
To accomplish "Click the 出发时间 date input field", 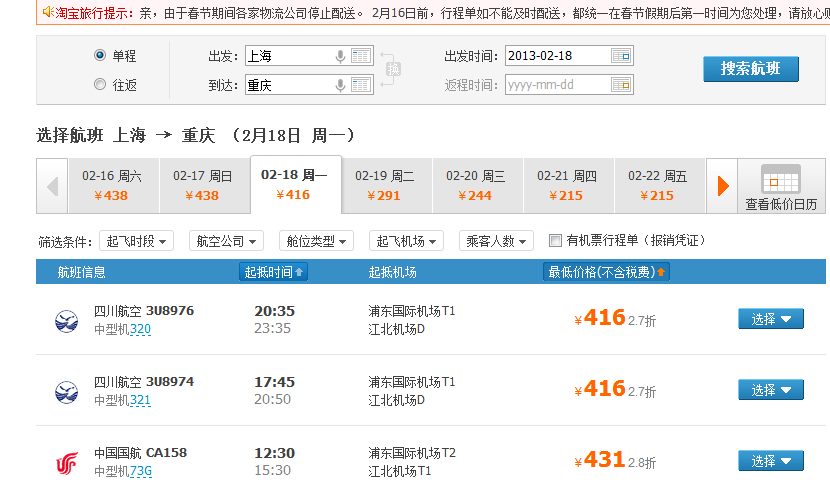I will pos(569,56).
